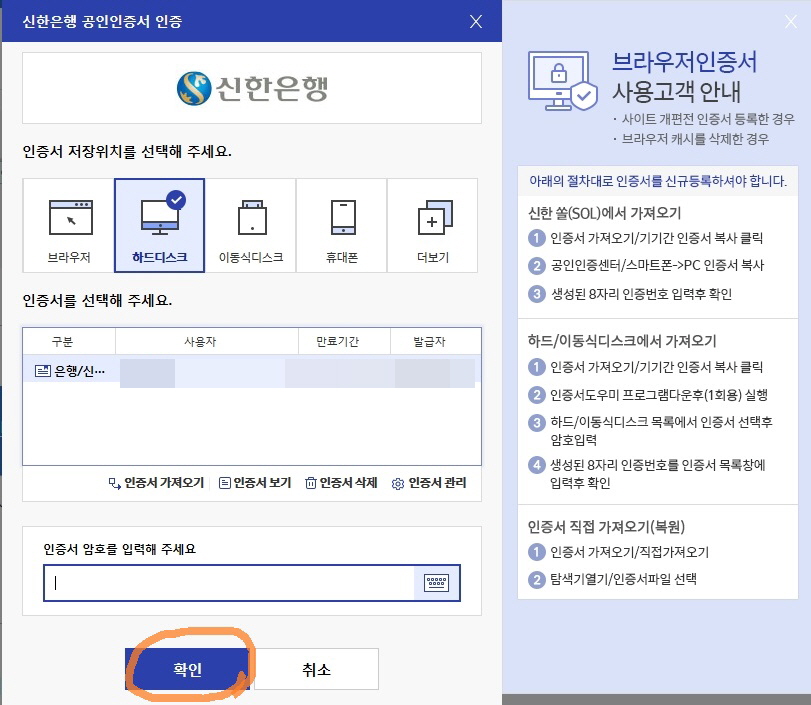
Task: Click the 인증서 직접 가져오기(복원) heading
Action: point(606,527)
